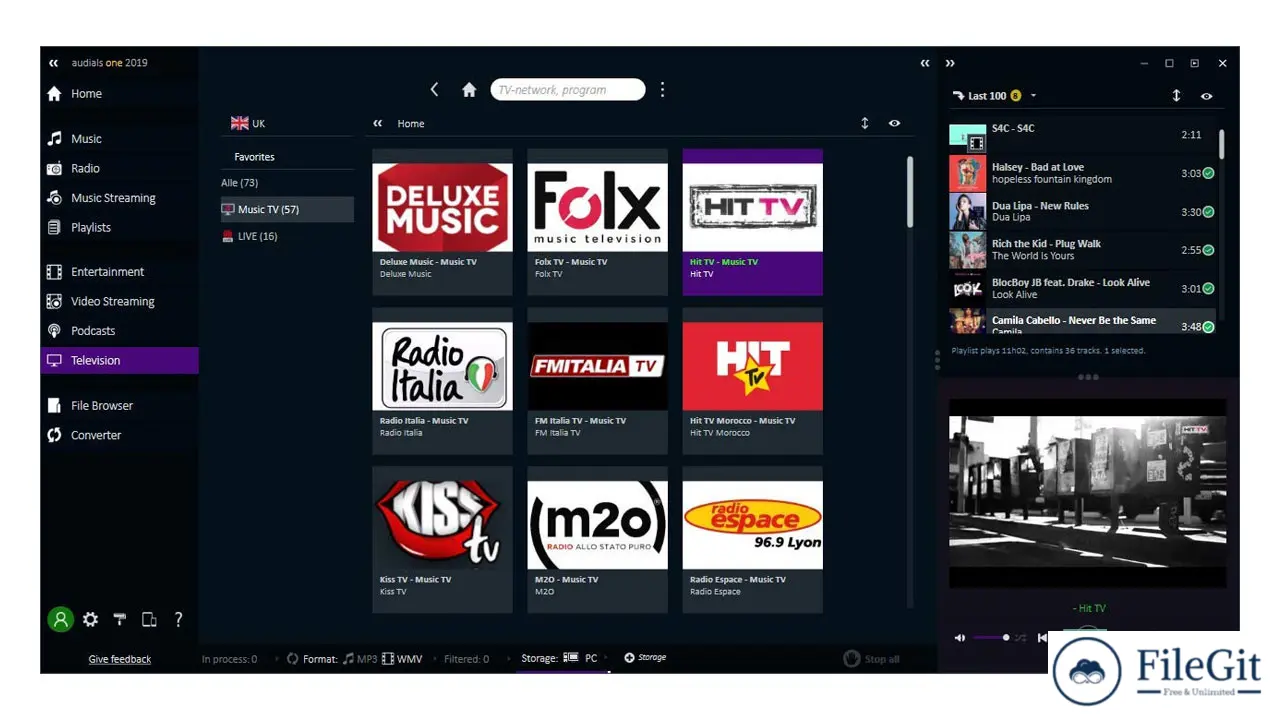Toggle eye view icon in channel view
This screenshot has height=720, width=1280.
[x=894, y=124]
